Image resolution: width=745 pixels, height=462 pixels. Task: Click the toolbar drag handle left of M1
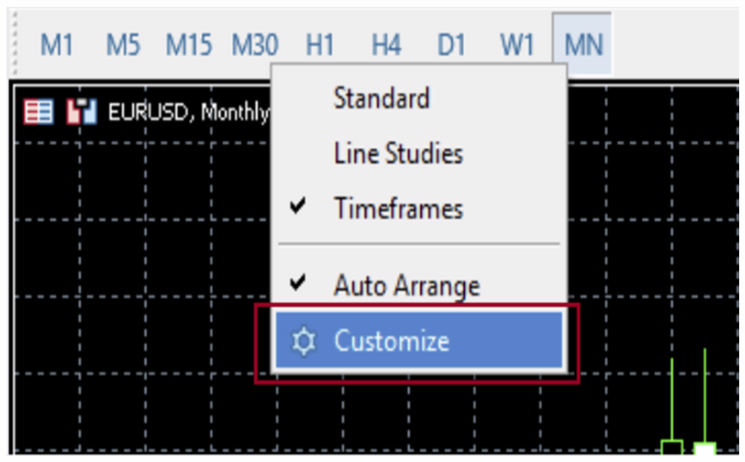[x=13, y=45]
